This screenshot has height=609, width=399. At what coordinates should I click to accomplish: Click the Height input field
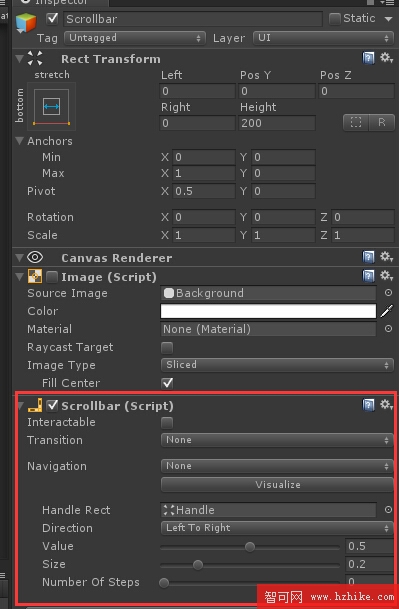277,123
